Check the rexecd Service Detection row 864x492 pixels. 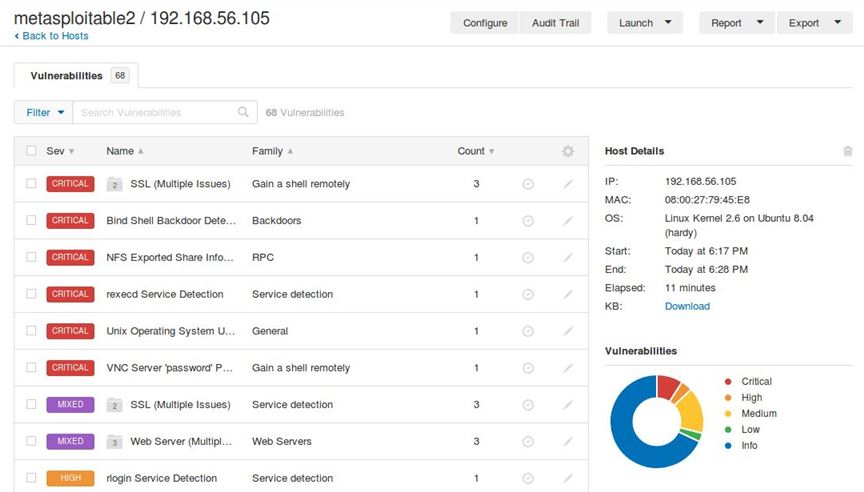point(31,294)
